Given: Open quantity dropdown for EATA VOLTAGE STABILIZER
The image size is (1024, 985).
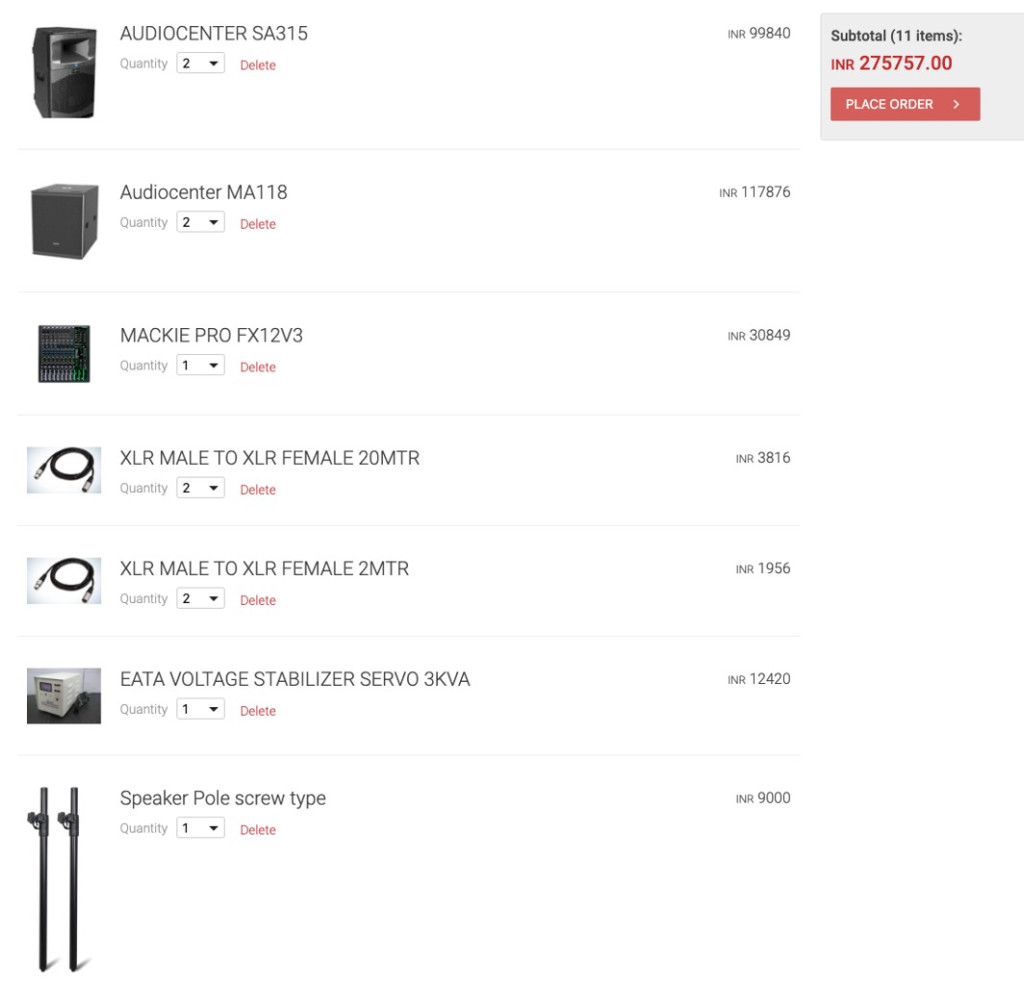Looking at the screenshot, I should coord(200,709).
